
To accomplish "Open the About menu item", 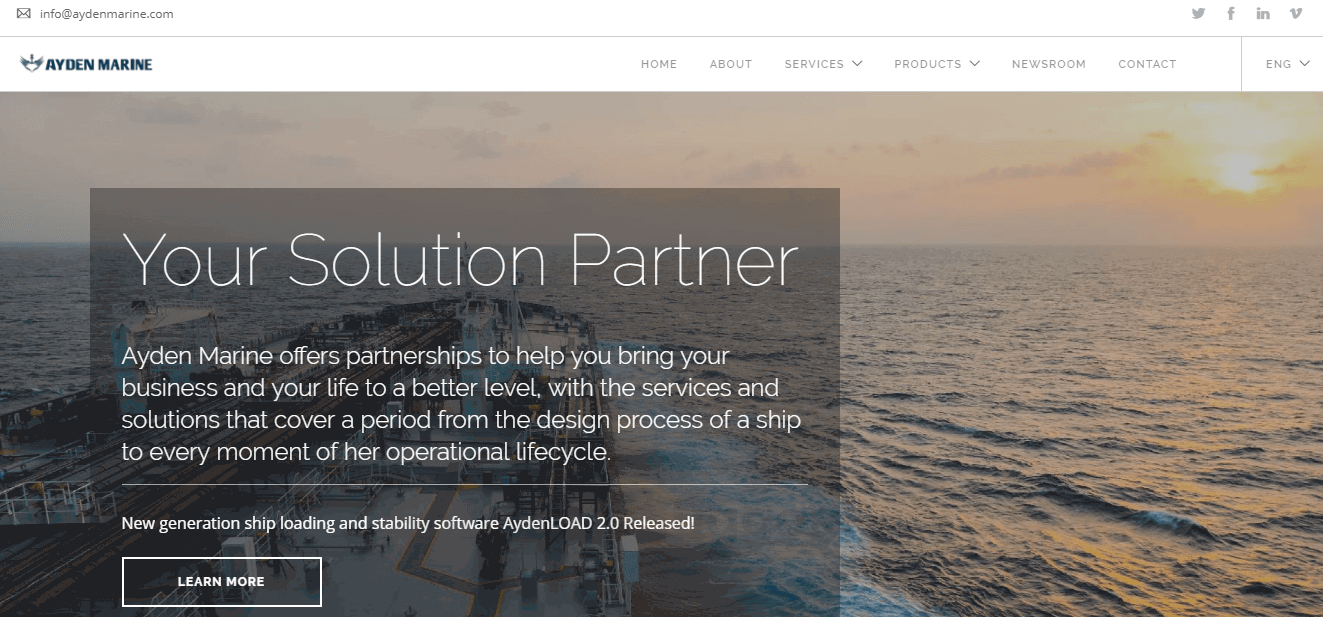I will pos(731,64).
